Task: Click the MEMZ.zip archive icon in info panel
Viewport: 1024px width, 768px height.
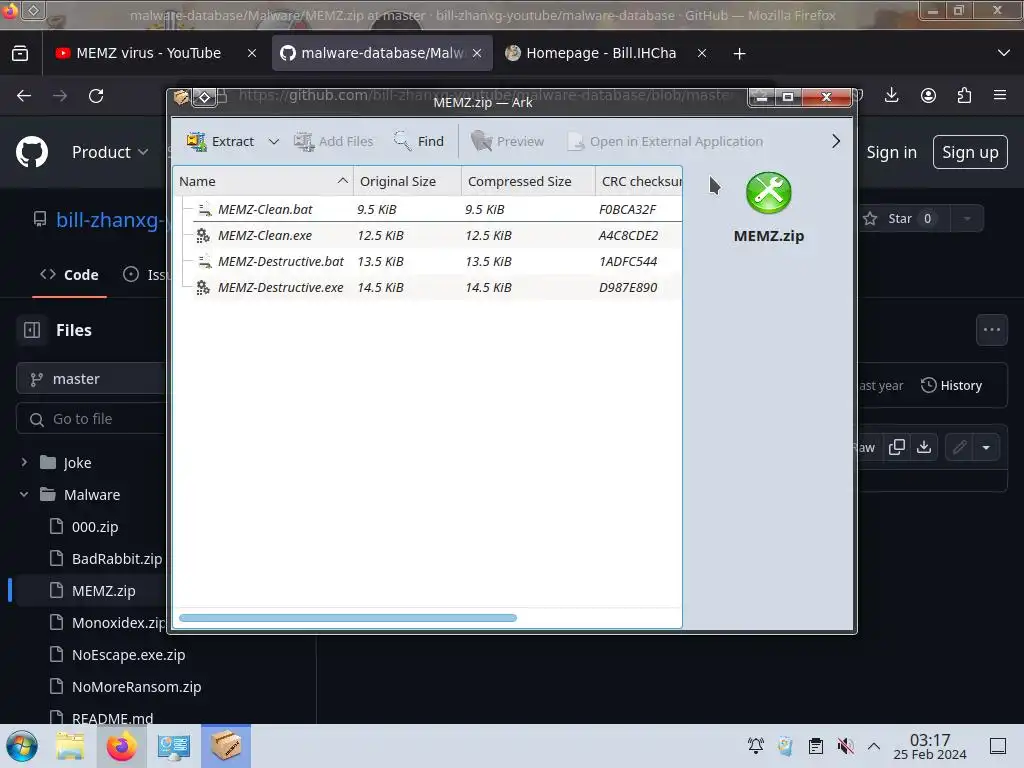Action: tap(769, 193)
